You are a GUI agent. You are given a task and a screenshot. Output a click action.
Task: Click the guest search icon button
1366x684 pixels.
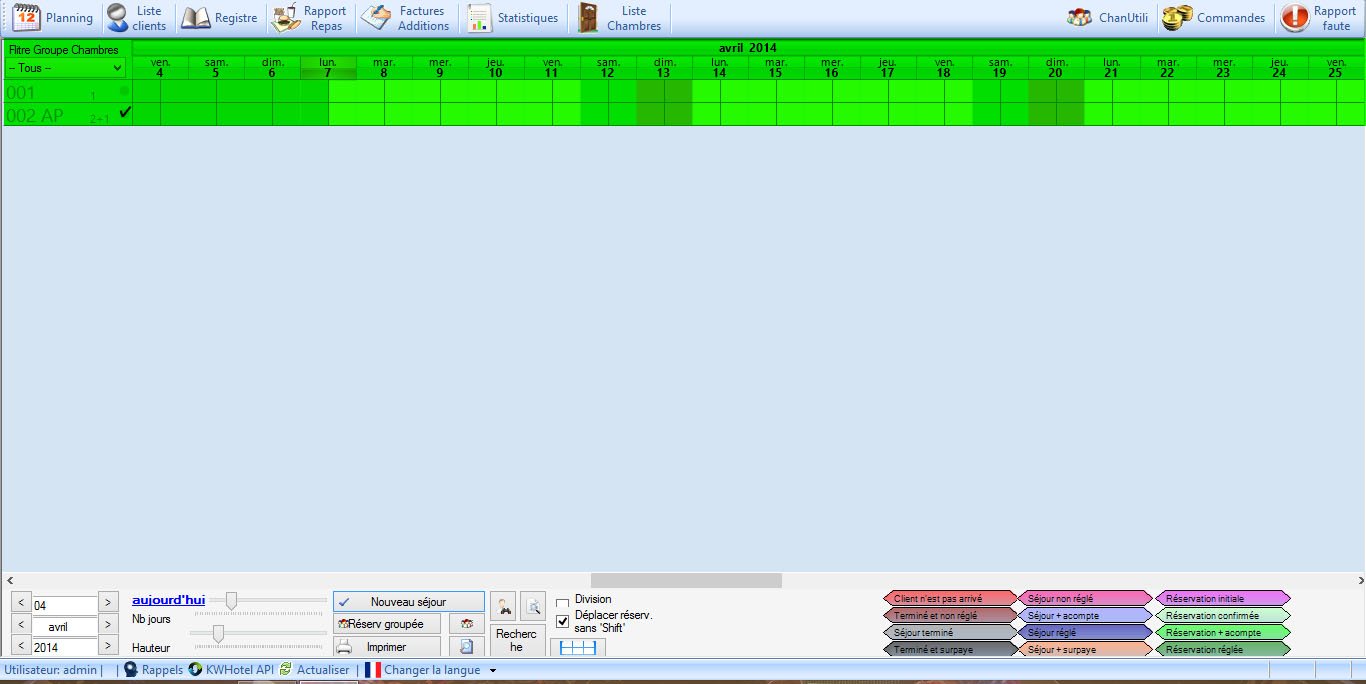click(x=503, y=605)
